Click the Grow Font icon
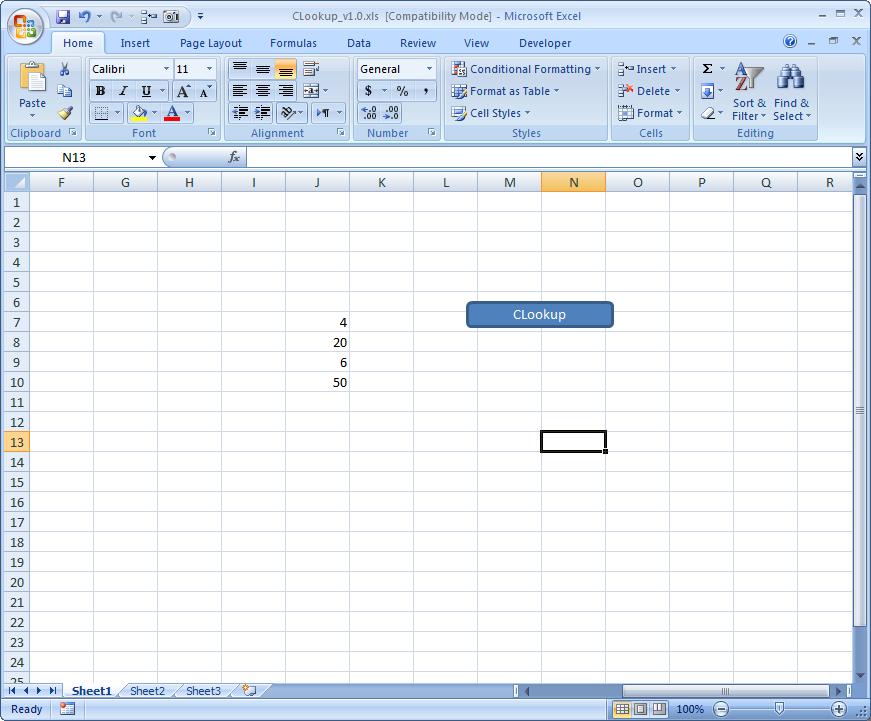The width and height of the screenshot is (871, 721). click(x=183, y=91)
